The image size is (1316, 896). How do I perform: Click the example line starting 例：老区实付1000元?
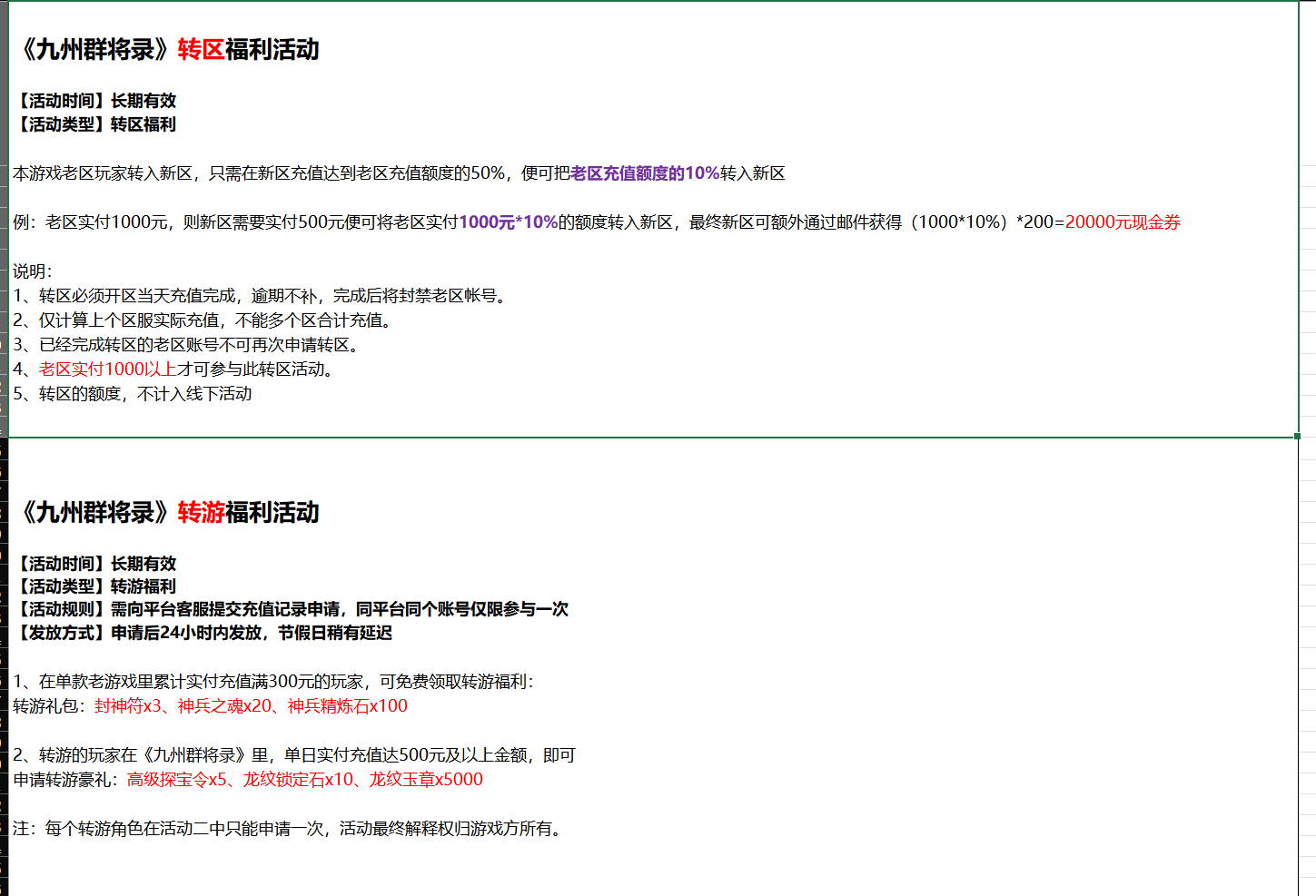597,222
